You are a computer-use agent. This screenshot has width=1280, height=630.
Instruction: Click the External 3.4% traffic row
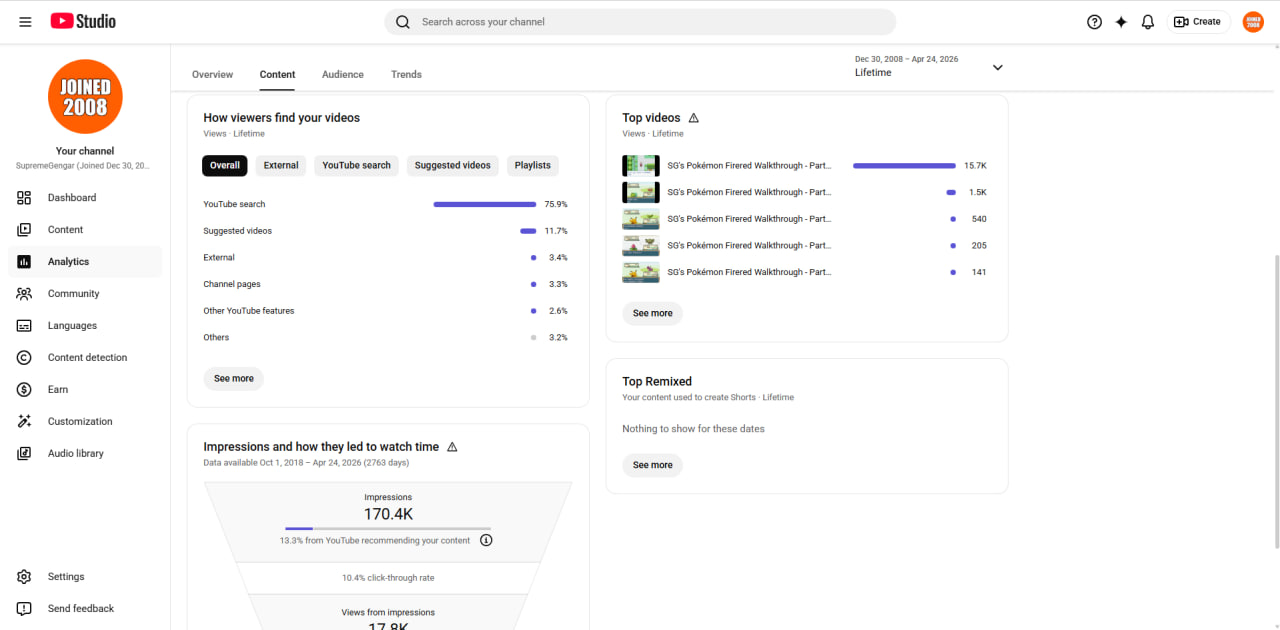[386, 258]
